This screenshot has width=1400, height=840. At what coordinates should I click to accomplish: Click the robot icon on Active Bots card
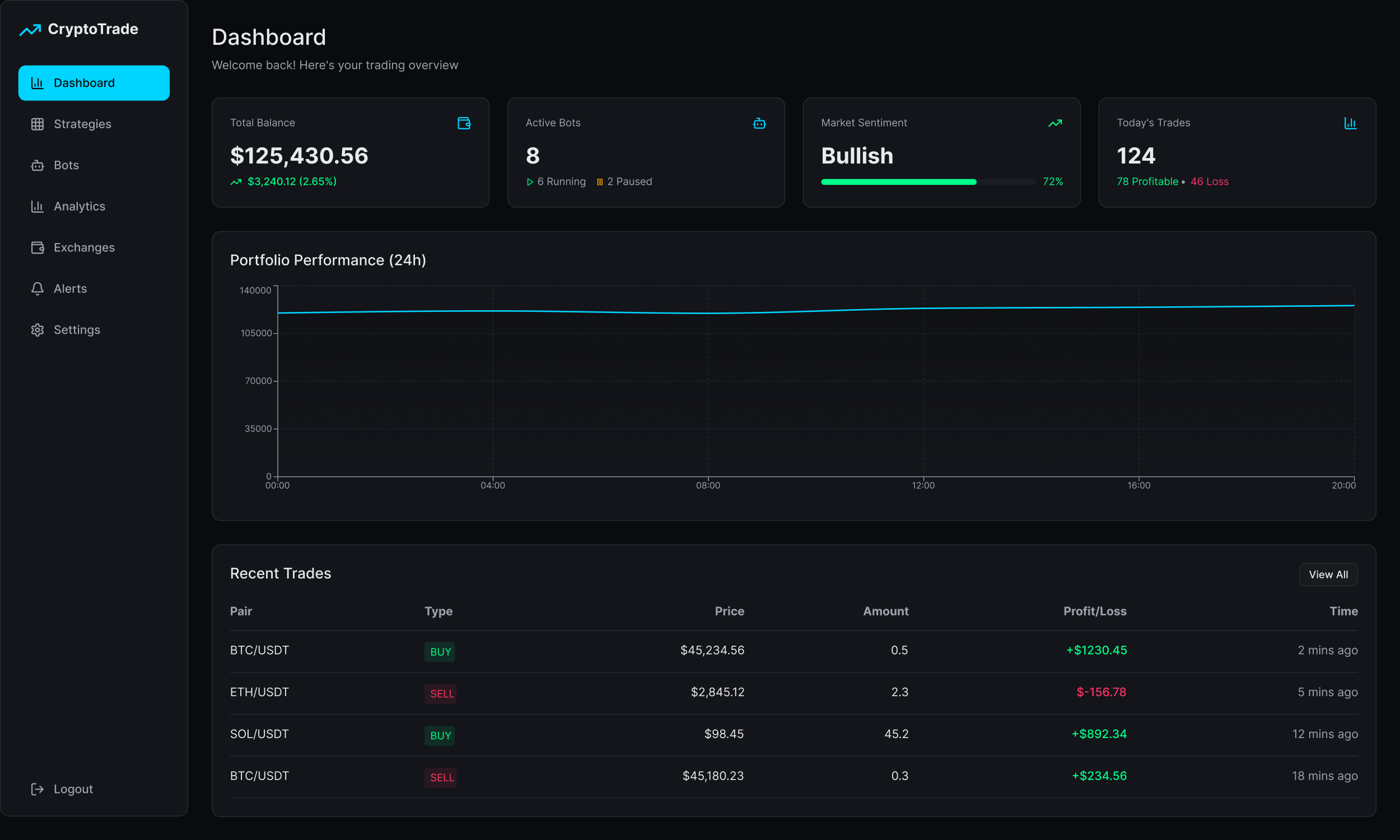pyautogui.click(x=759, y=123)
